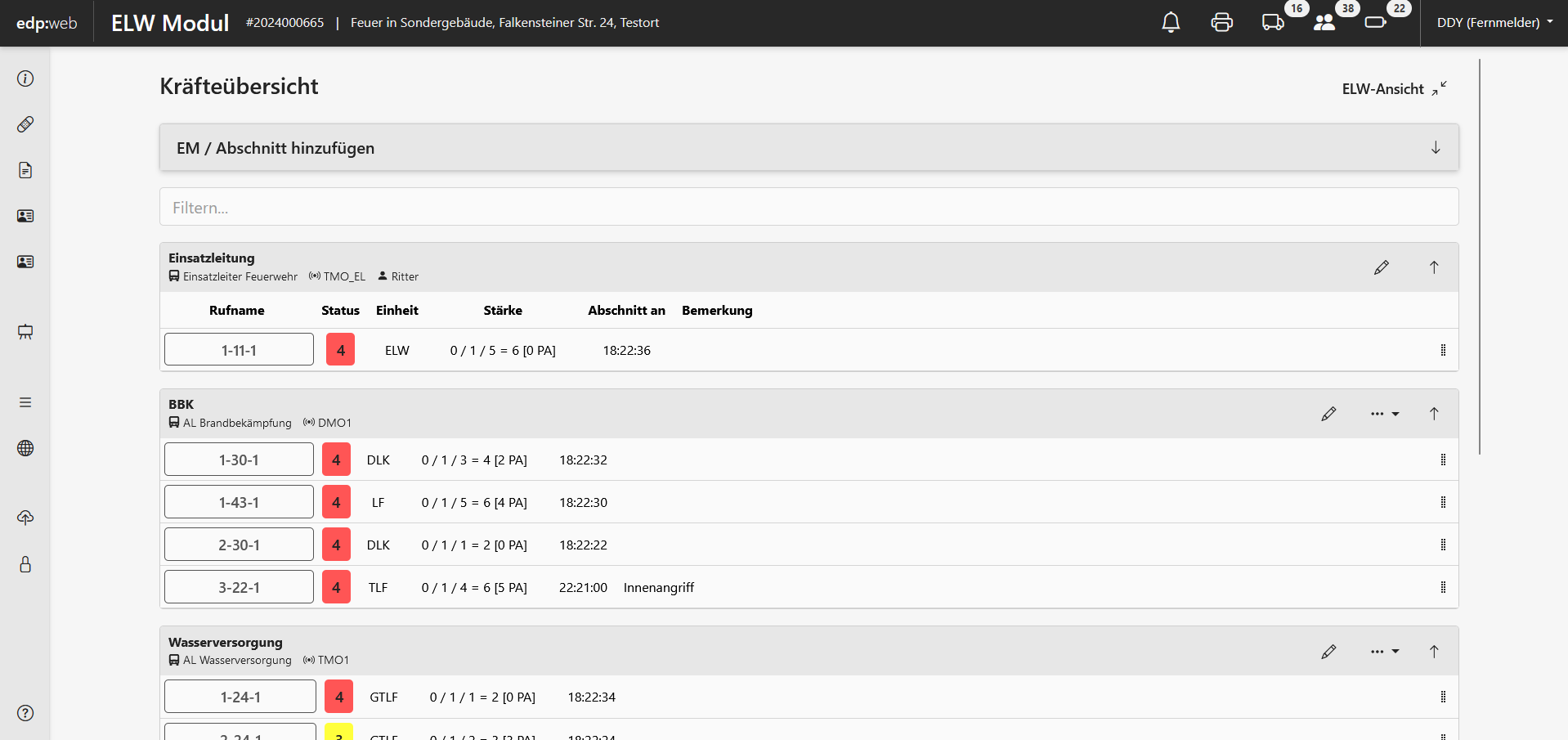Viewport: 1568px width, 740px height.
Task: Click red status 4 of TLF 3-22-1
Action: tap(336, 587)
